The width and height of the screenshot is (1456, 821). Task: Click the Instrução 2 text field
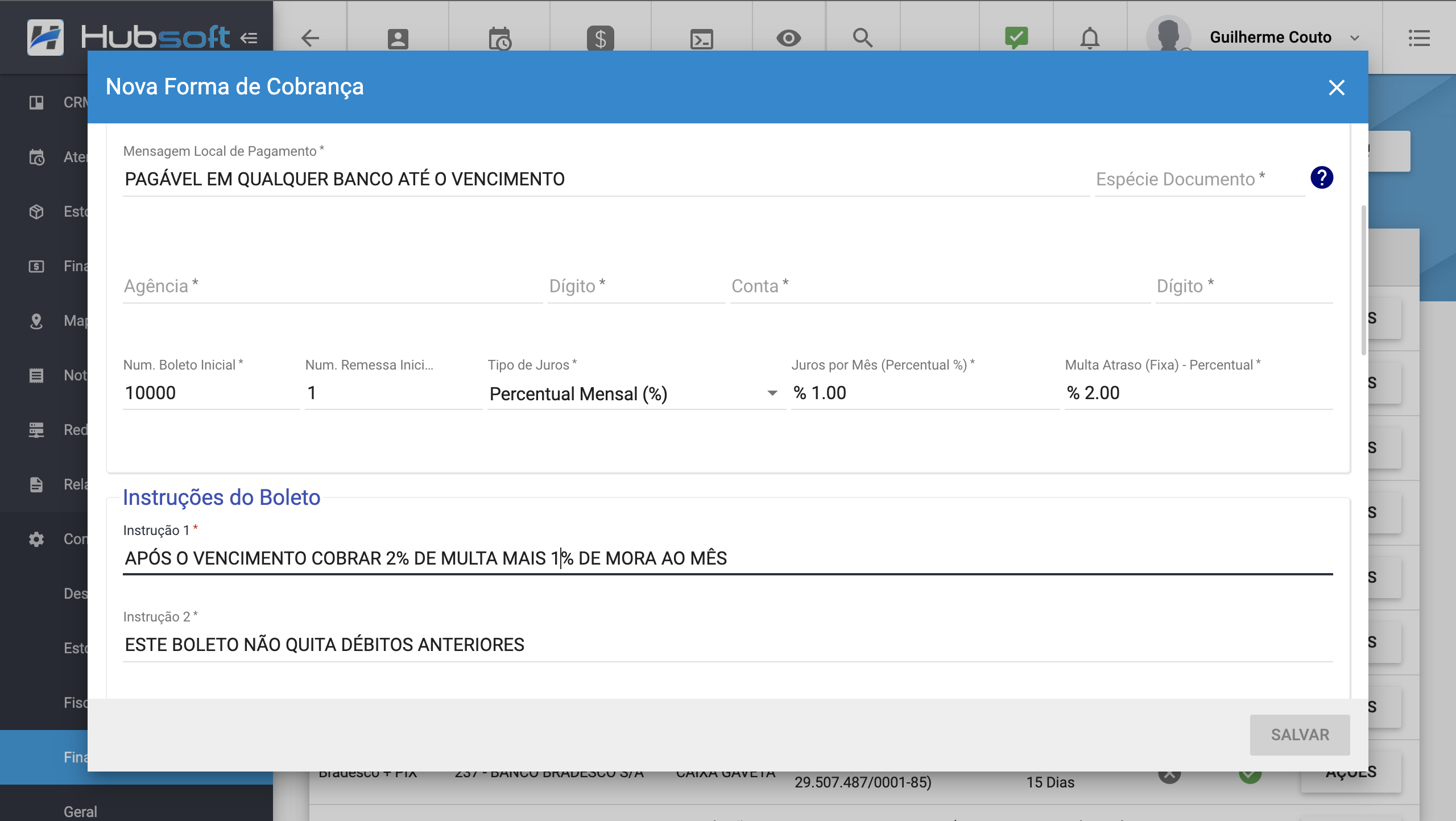point(727,645)
